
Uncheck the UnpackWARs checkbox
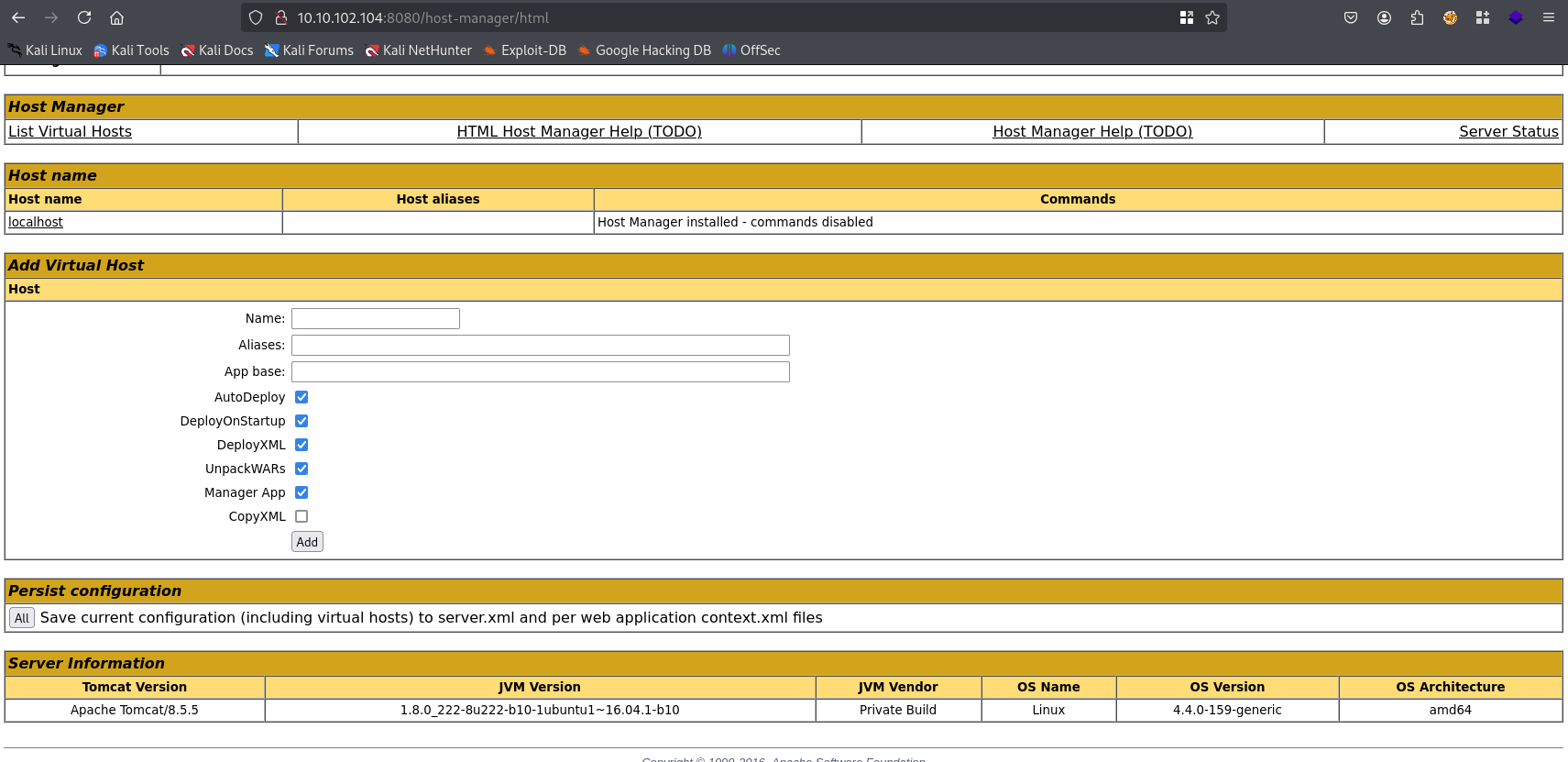[302, 469]
